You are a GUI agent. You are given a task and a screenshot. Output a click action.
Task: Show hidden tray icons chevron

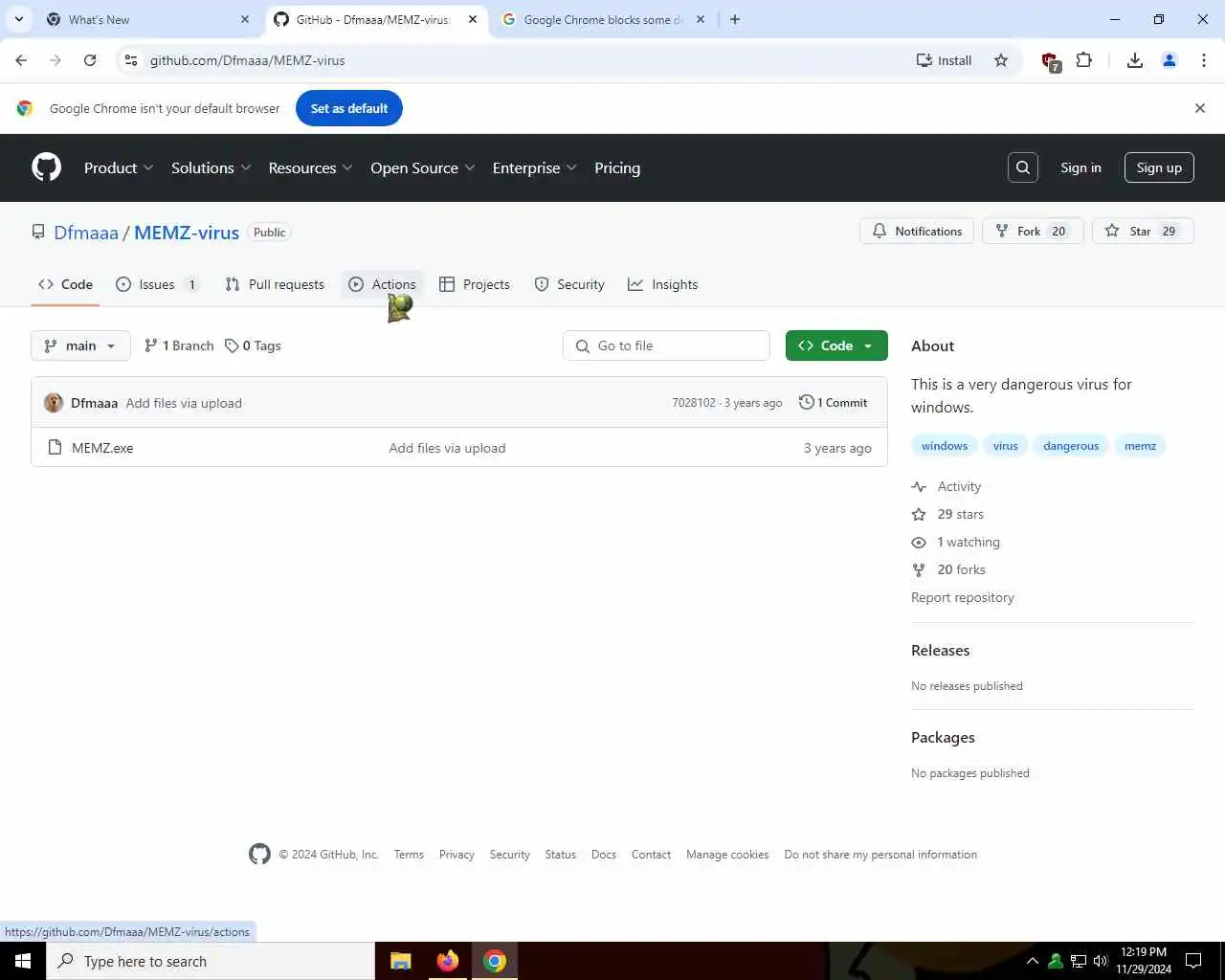point(1033,961)
